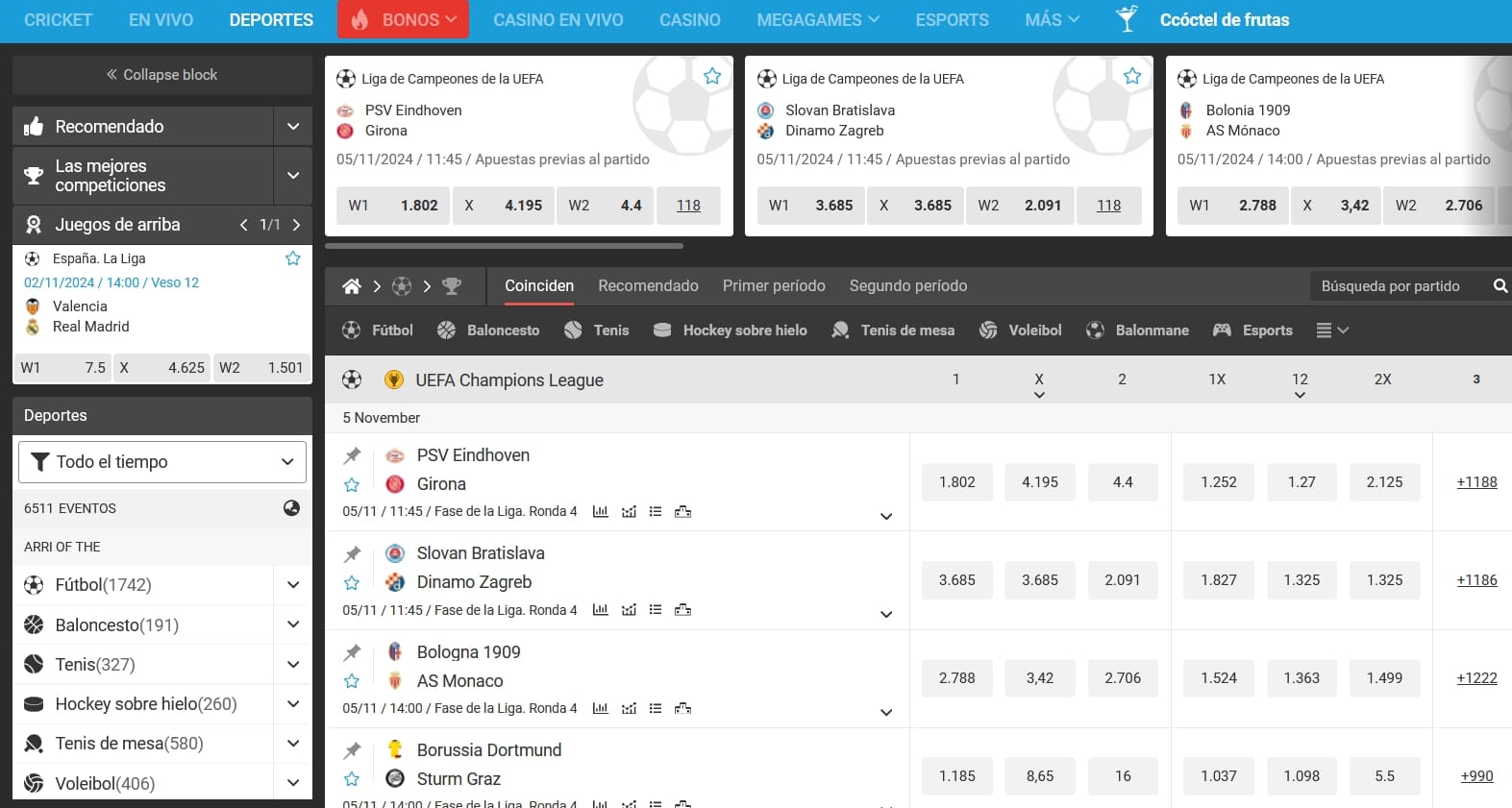Open 118 markets link on PSV card
The image size is (1512, 808).
[x=688, y=206]
